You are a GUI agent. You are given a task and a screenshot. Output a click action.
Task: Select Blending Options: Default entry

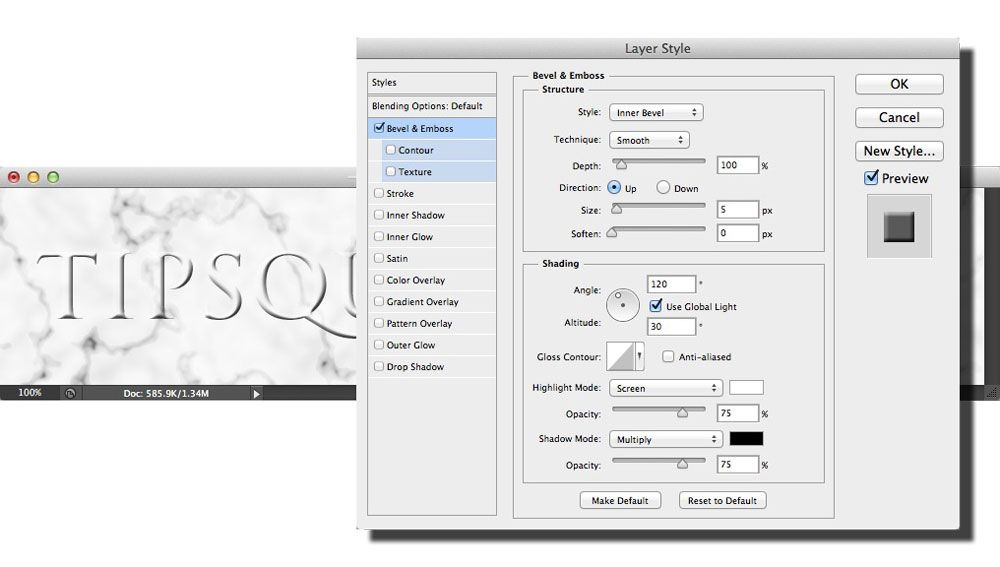(432, 106)
